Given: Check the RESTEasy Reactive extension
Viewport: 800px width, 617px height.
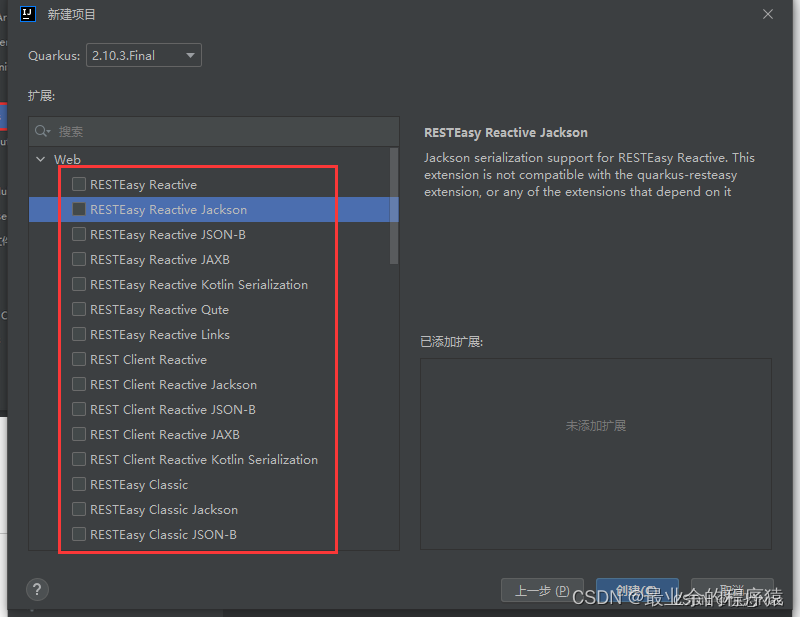Looking at the screenshot, I should coord(79,184).
